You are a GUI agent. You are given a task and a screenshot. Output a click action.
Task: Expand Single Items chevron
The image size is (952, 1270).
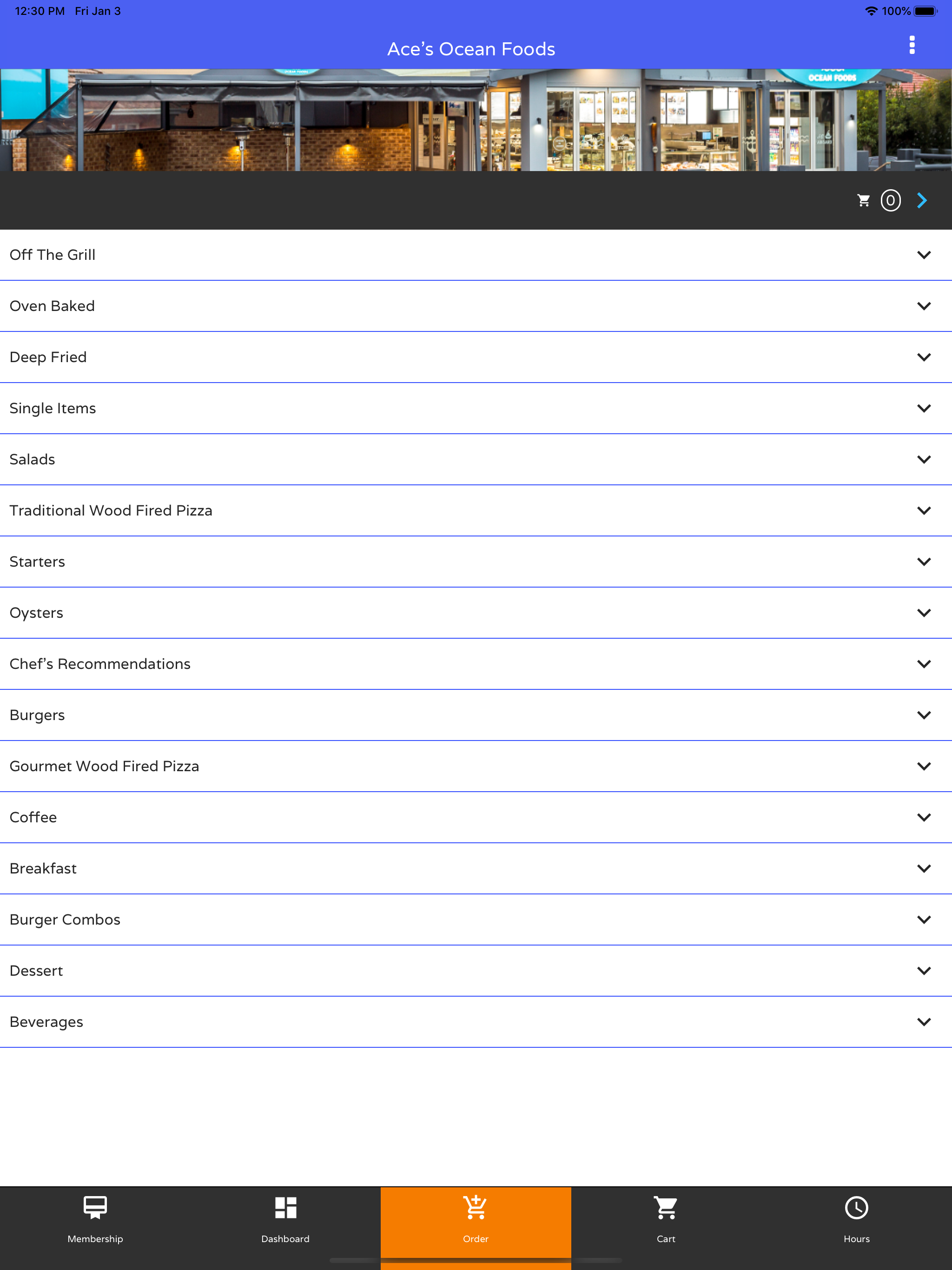pyautogui.click(x=924, y=408)
